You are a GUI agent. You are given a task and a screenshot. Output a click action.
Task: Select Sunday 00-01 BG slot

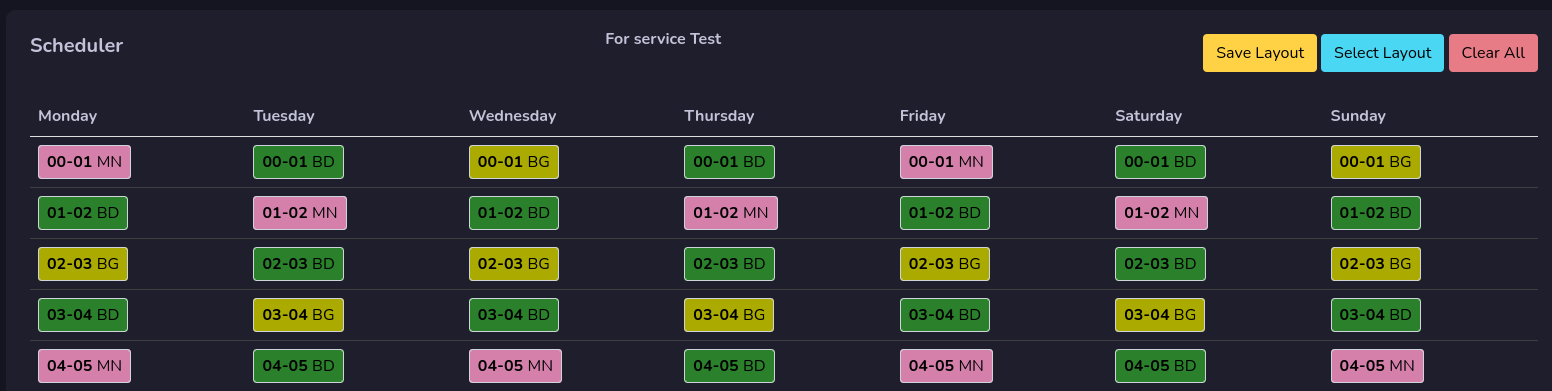pos(1376,162)
